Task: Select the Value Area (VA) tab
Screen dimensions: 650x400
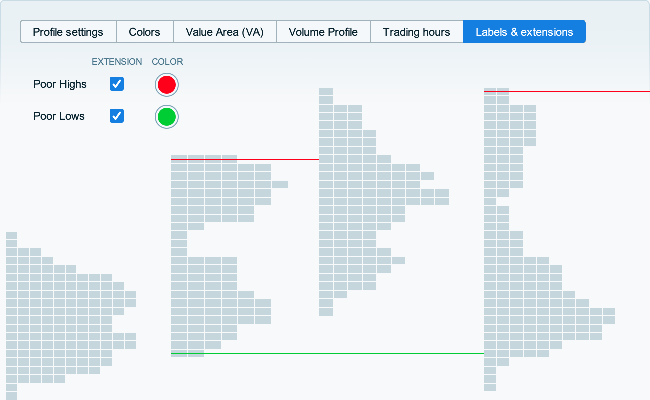Action: [x=224, y=32]
